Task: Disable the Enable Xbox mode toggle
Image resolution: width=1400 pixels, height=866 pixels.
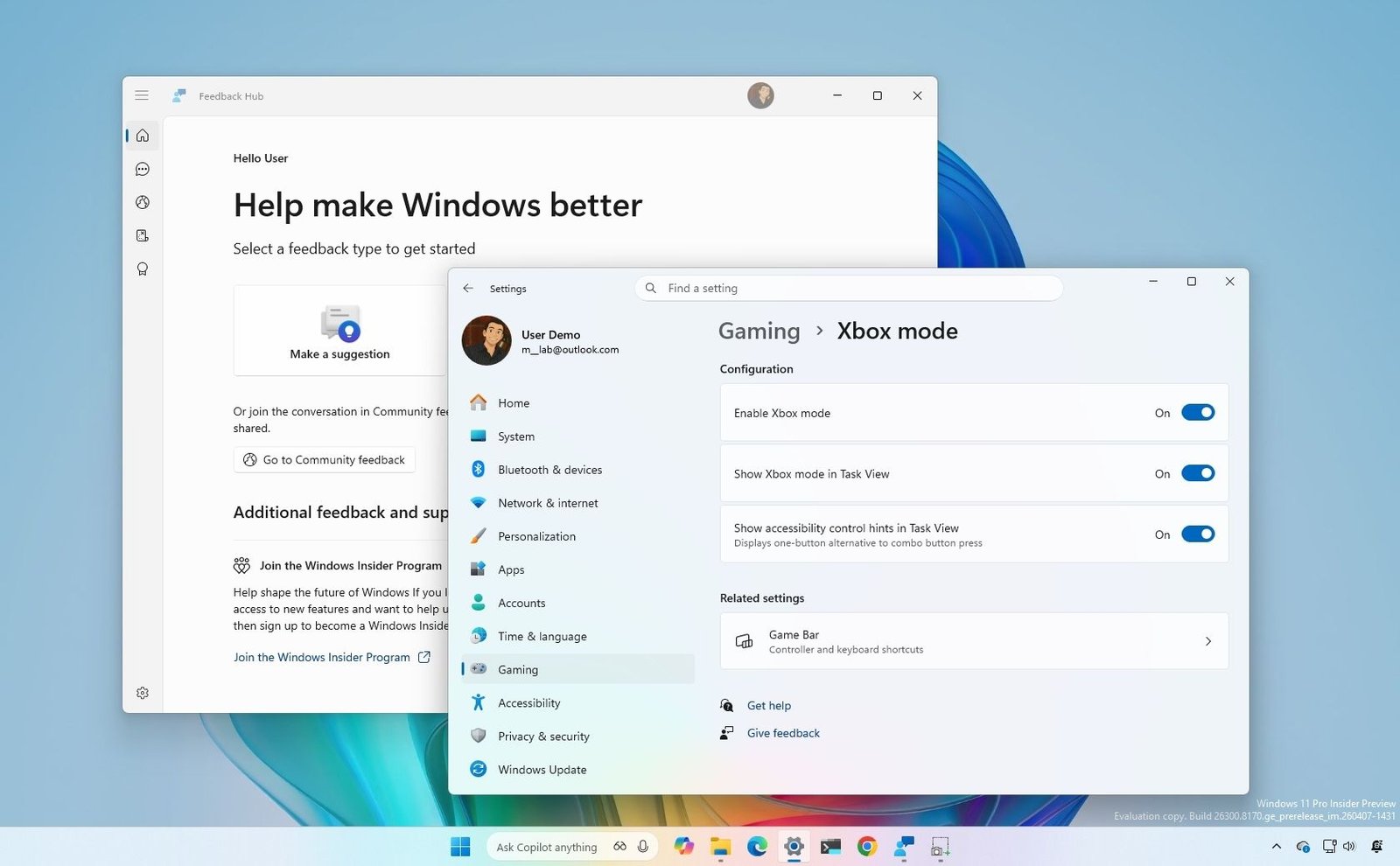Action: (1197, 413)
